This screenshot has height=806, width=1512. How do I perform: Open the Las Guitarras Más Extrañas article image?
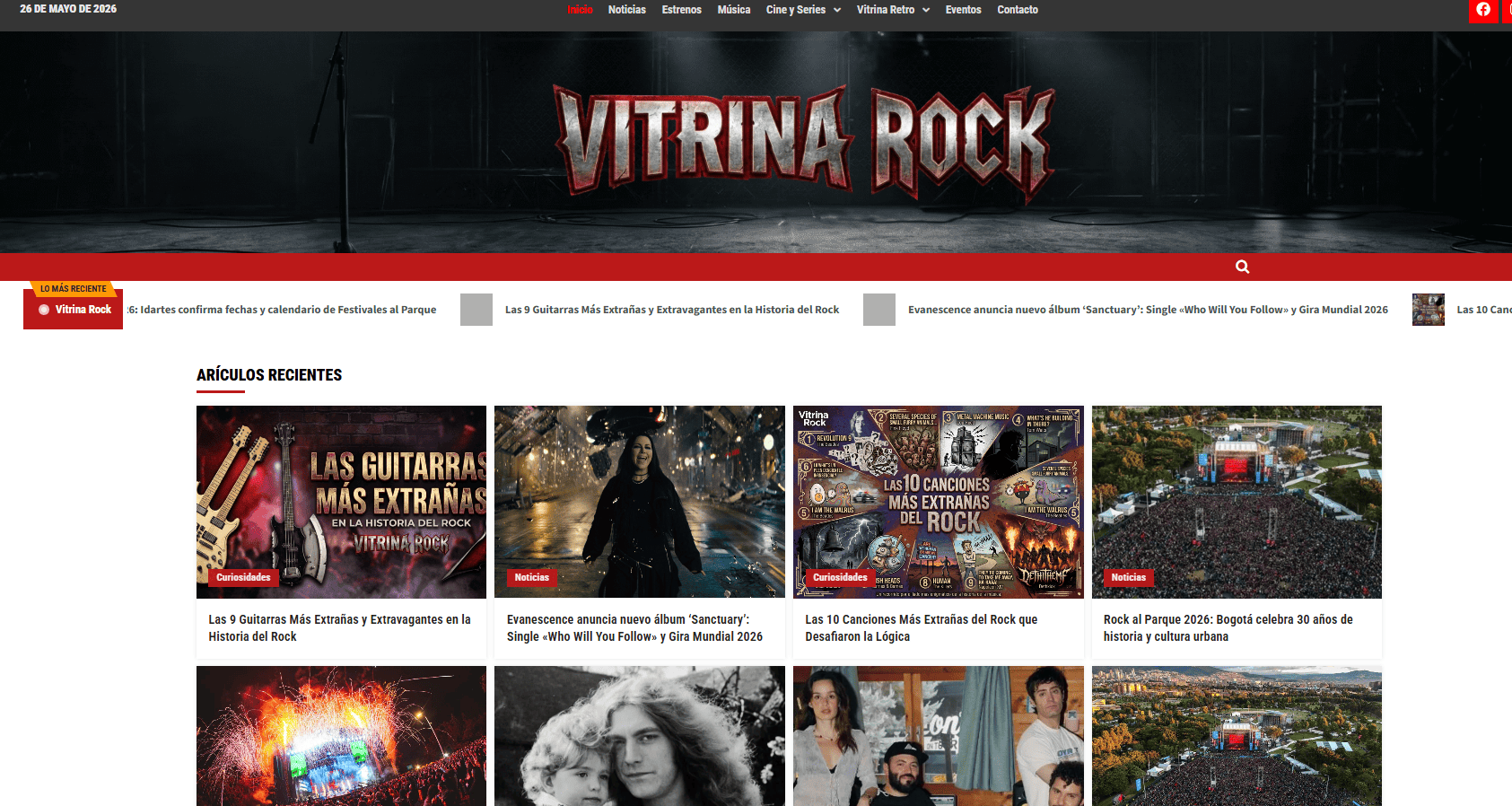(x=341, y=502)
